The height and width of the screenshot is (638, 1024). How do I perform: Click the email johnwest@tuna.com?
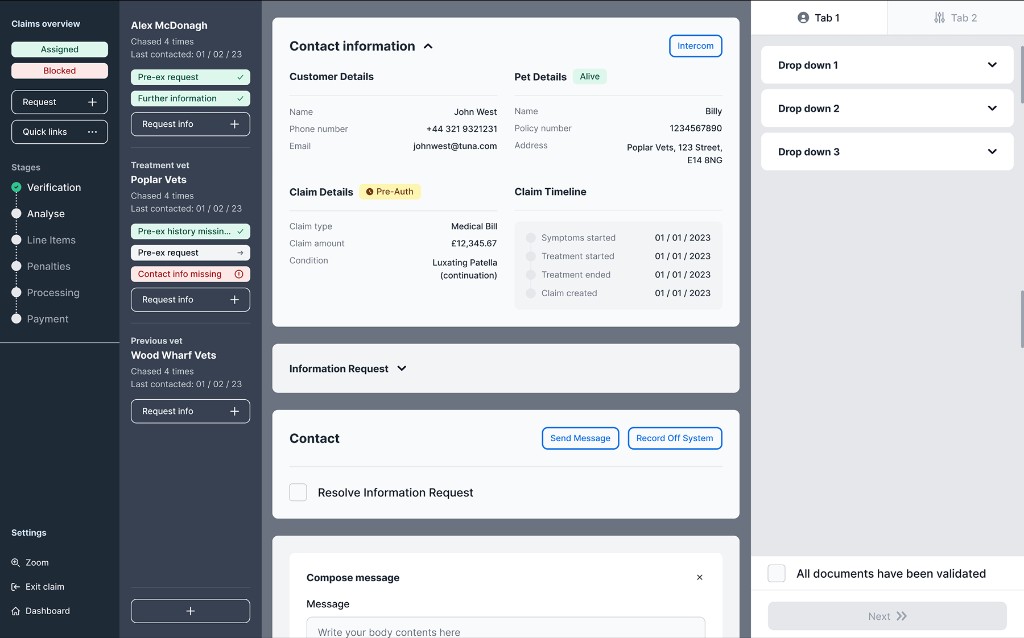[x=455, y=146]
